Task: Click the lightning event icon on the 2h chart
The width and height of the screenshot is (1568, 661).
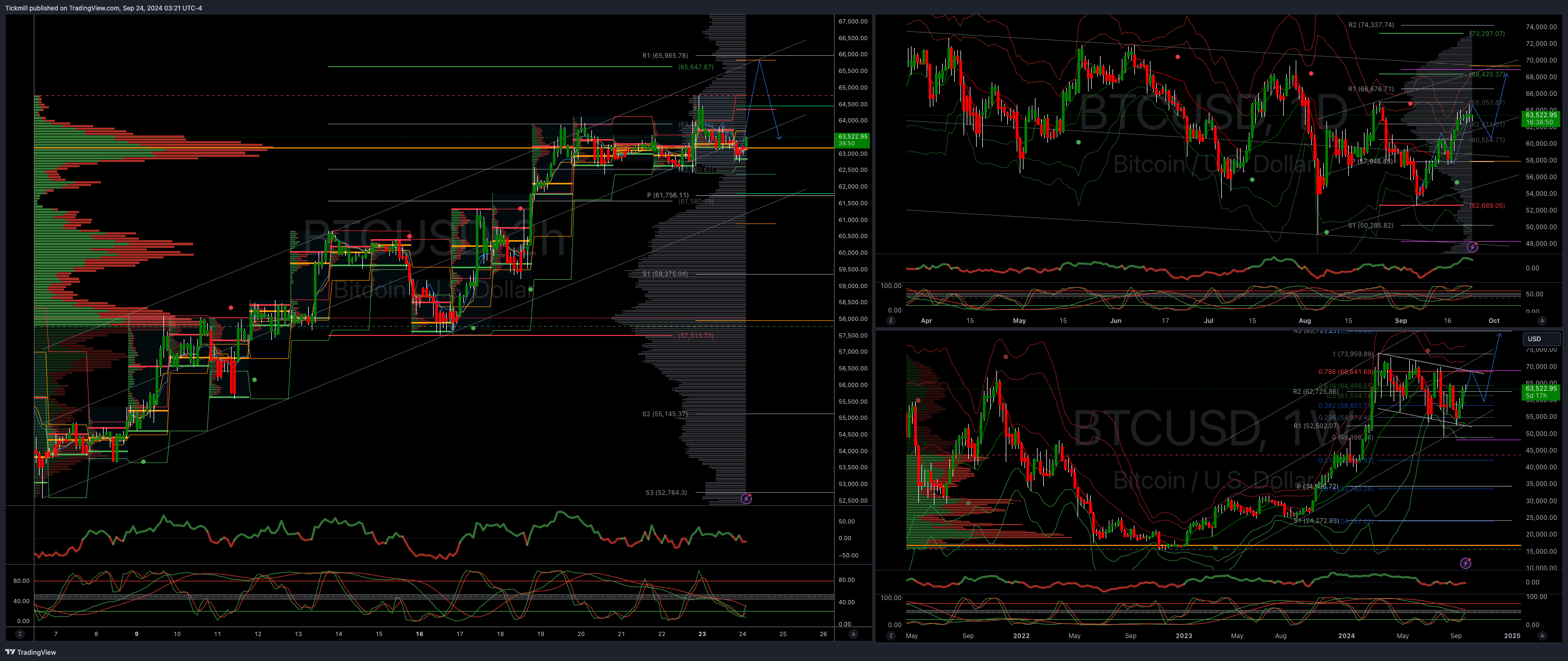Action: tap(747, 499)
